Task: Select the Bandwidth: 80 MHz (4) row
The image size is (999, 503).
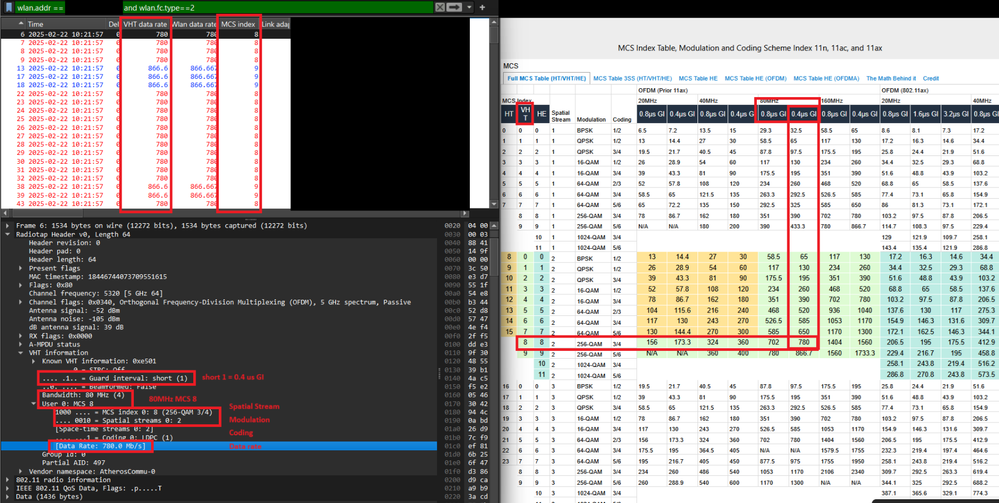Action: [219, 395]
